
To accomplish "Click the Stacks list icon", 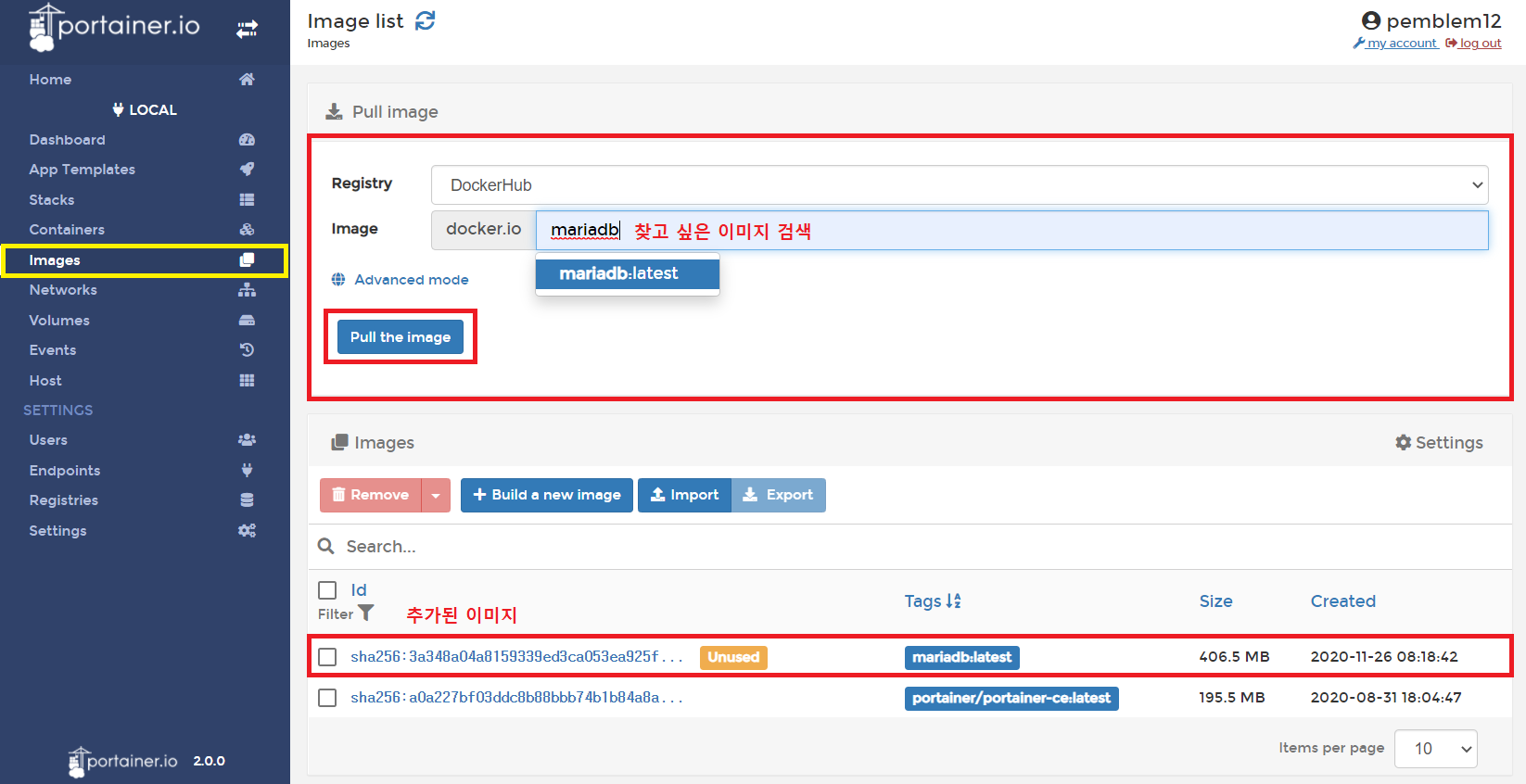I will pos(247,199).
